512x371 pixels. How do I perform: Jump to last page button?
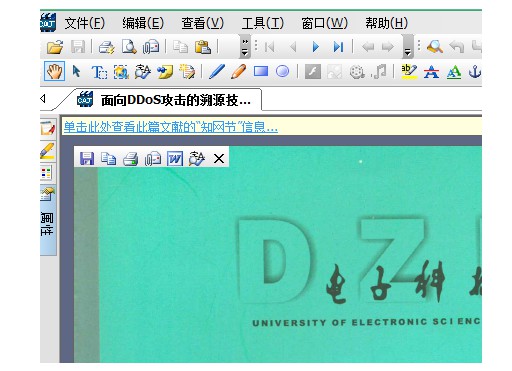coord(338,47)
